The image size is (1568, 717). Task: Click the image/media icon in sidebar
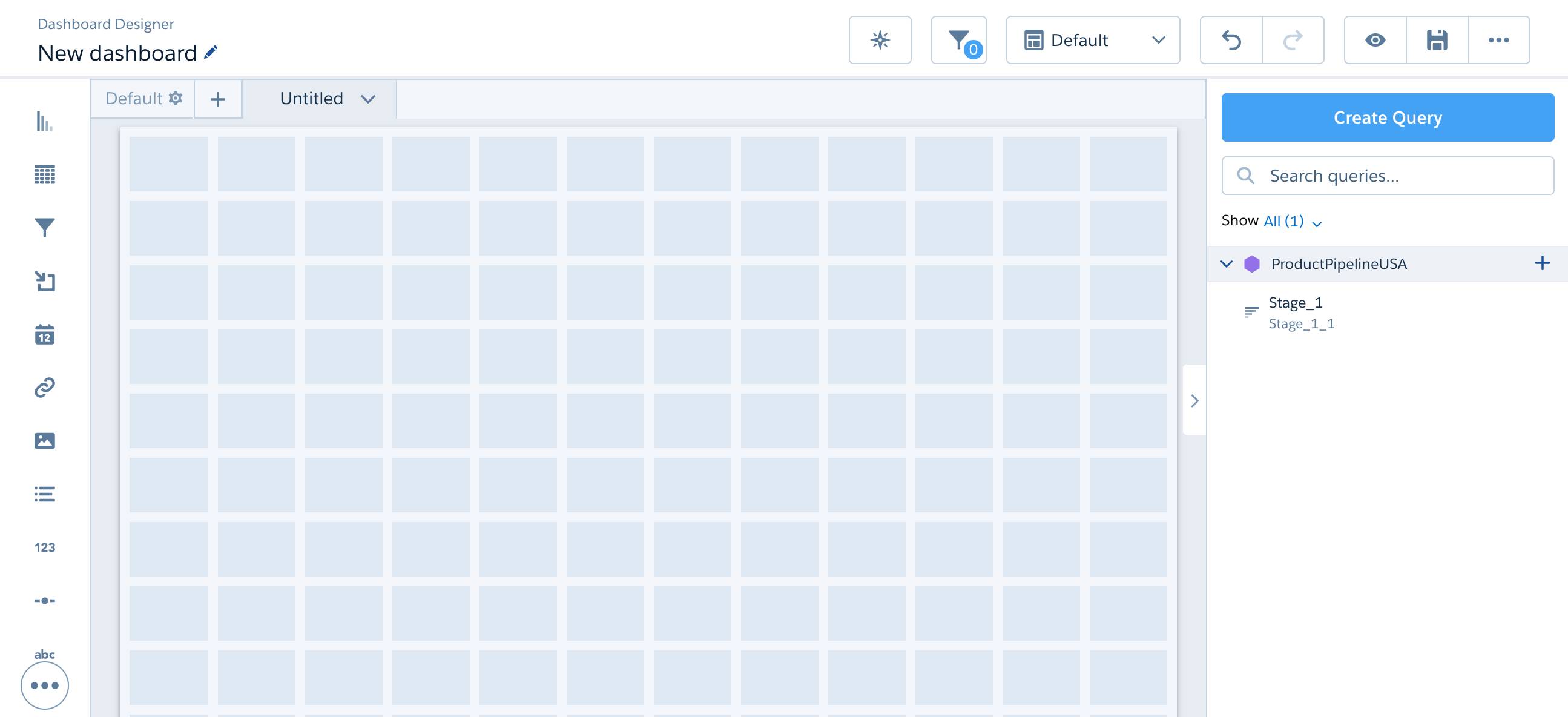(x=45, y=439)
